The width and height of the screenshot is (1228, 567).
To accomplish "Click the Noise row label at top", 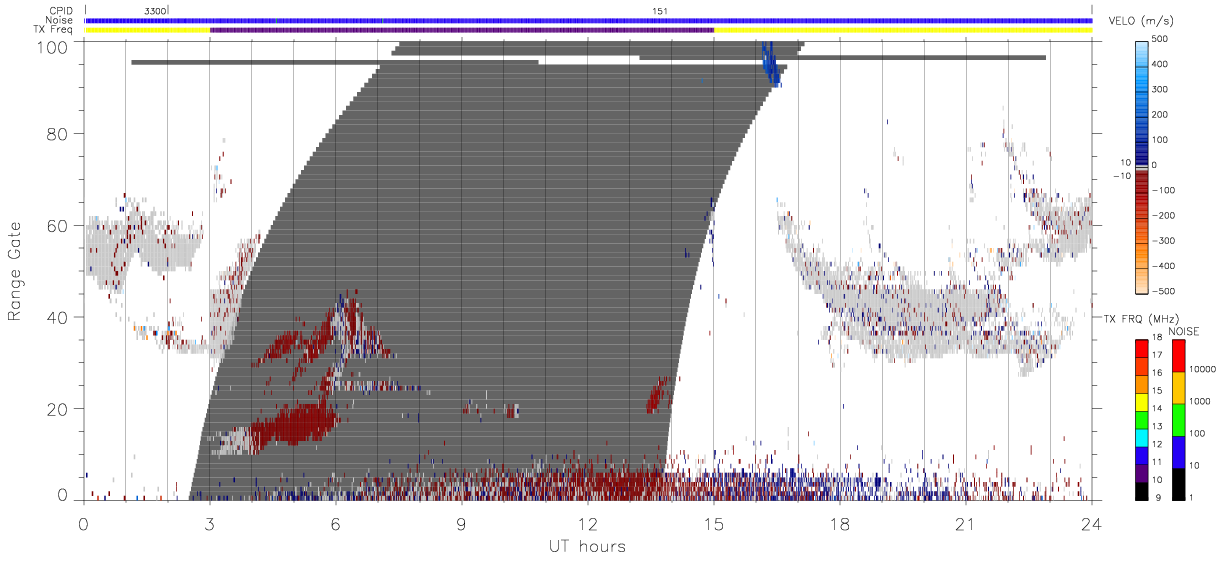I will pyautogui.click(x=60, y=20).
